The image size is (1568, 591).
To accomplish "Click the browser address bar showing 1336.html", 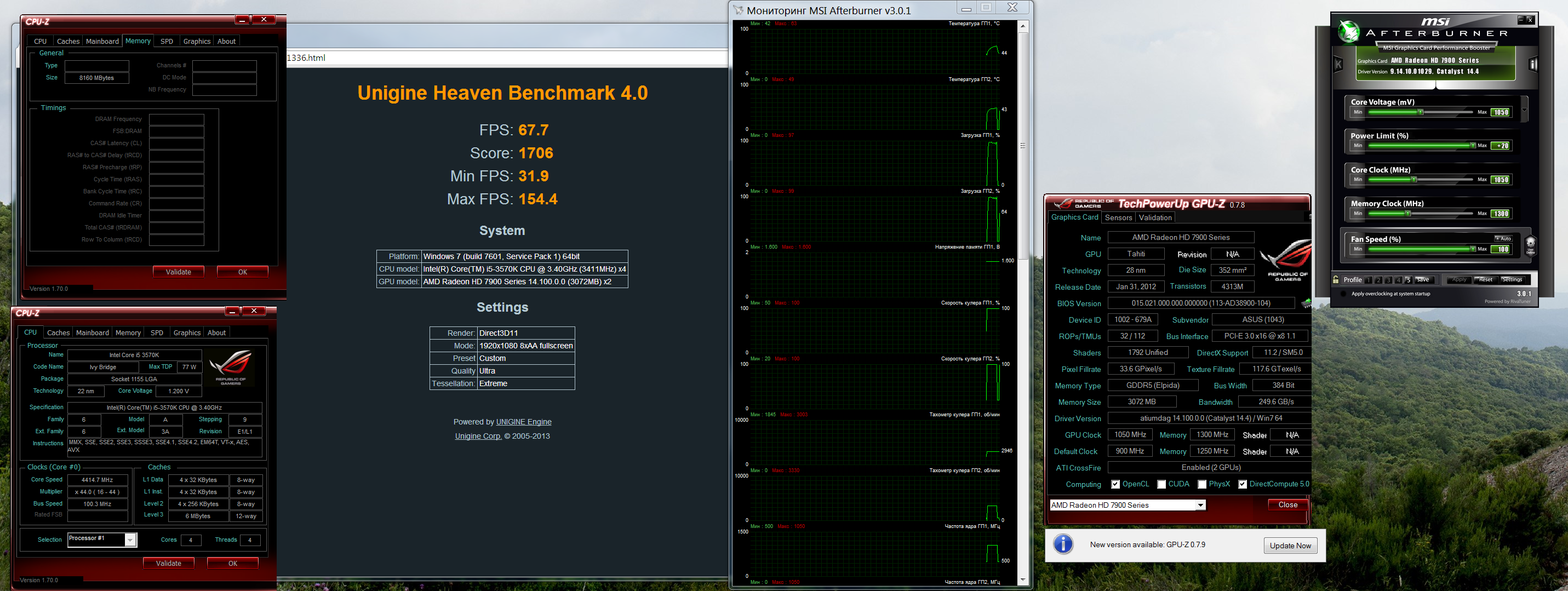I will (x=506, y=58).
